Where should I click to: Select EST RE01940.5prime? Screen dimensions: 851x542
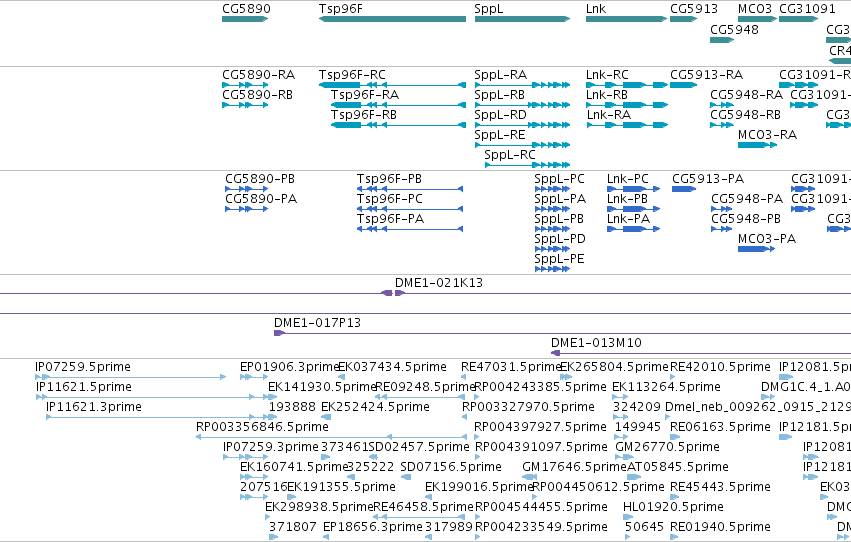click(x=674, y=537)
